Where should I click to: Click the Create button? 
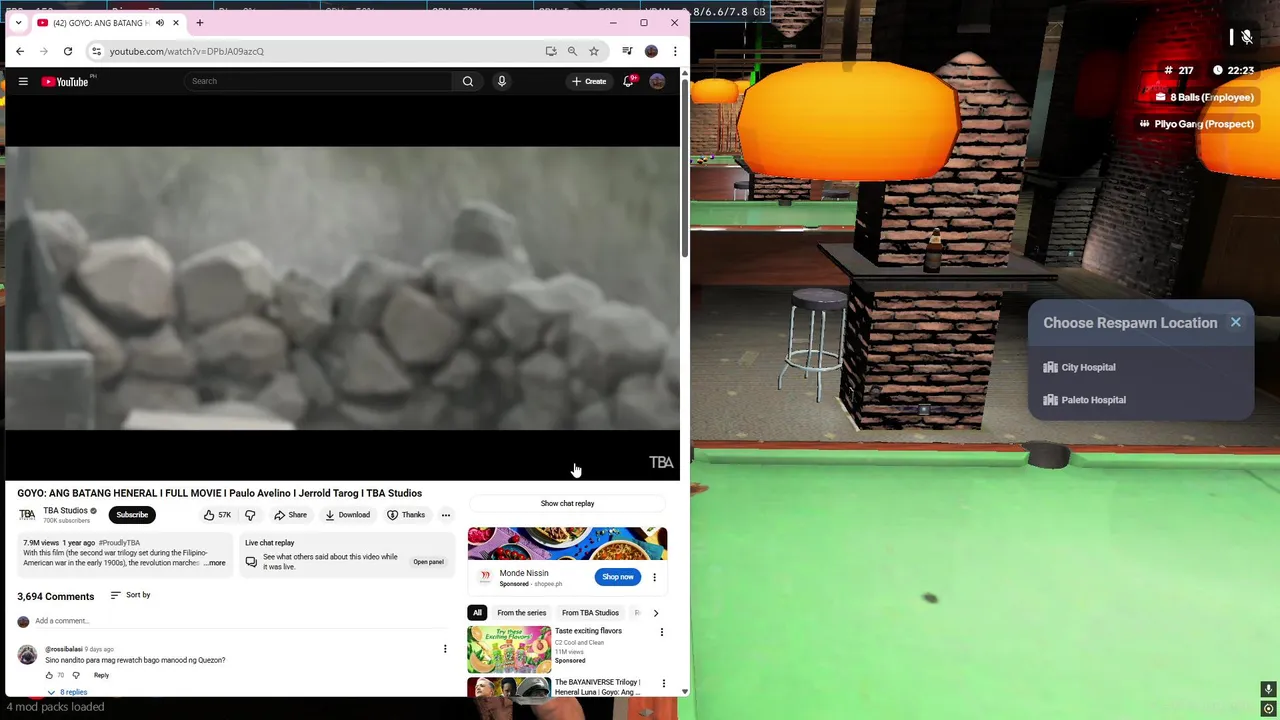tap(589, 81)
